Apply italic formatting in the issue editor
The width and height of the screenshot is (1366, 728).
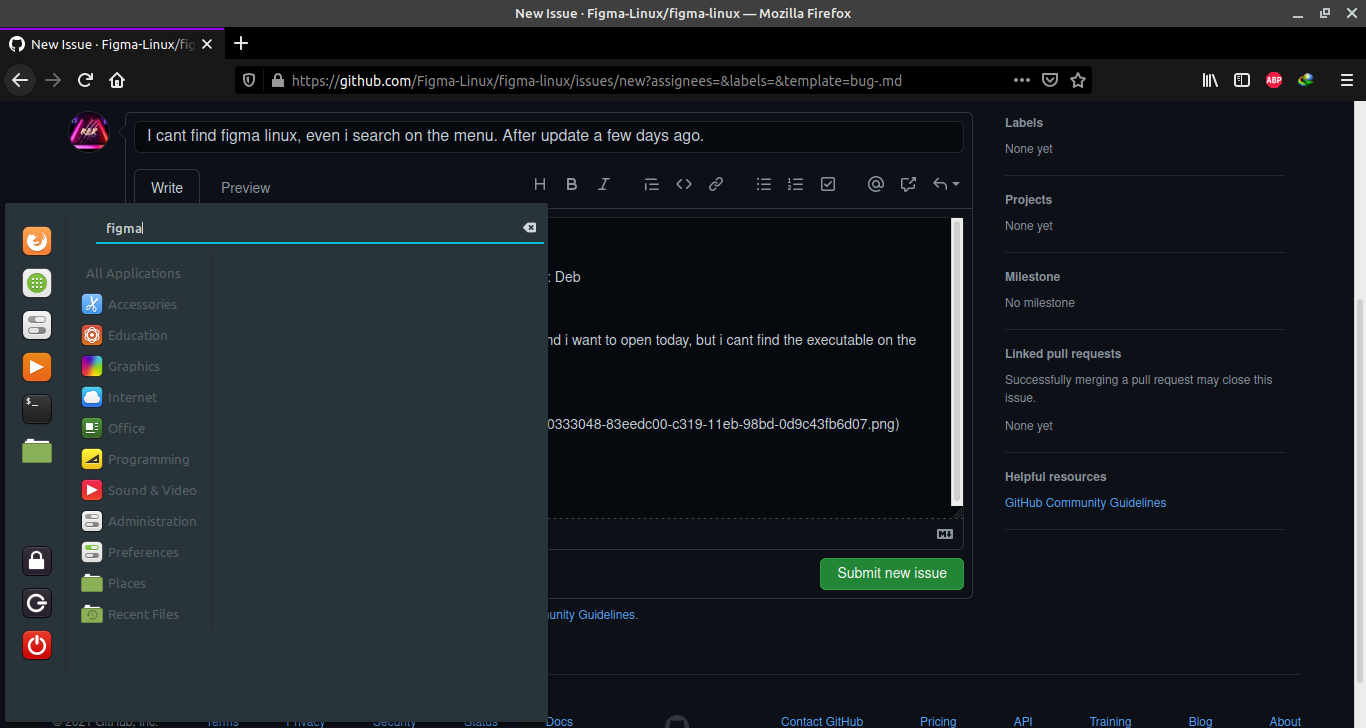pyautogui.click(x=604, y=184)
